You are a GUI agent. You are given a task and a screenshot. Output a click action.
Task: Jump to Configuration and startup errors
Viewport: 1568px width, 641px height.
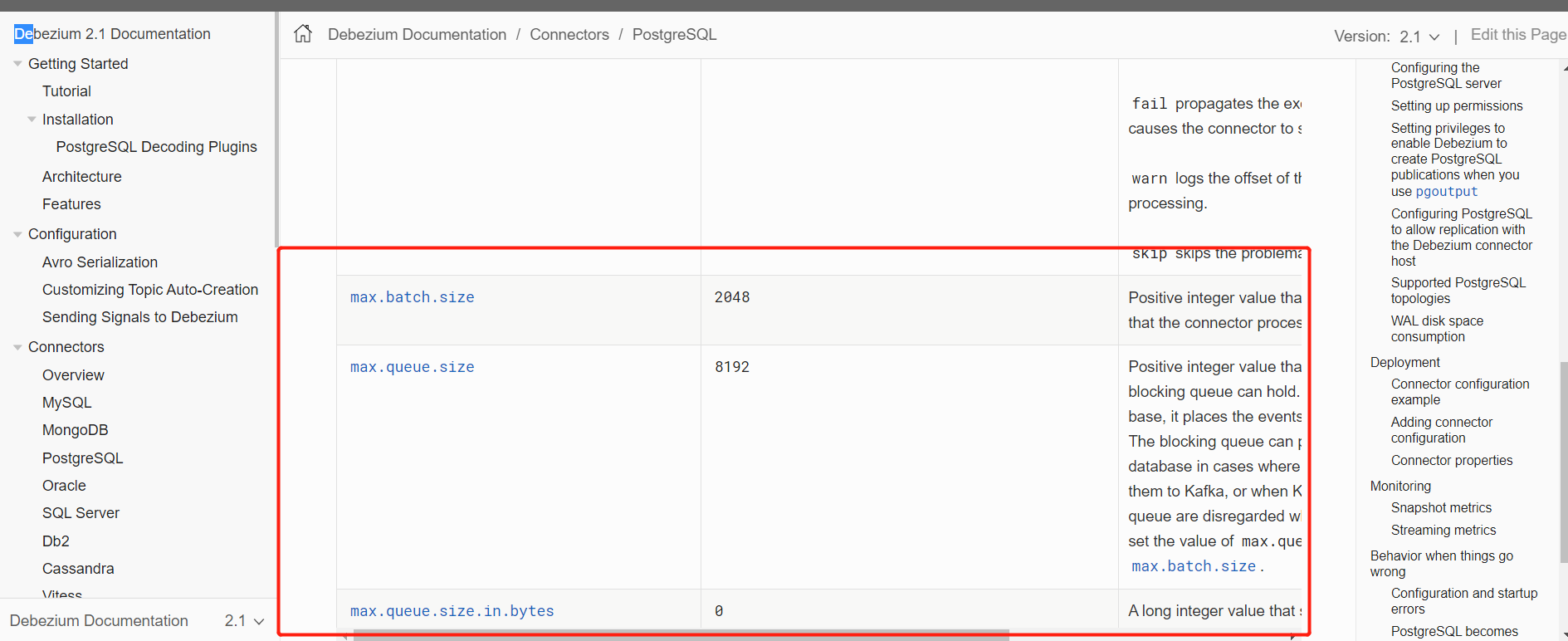pos(1464,601)
